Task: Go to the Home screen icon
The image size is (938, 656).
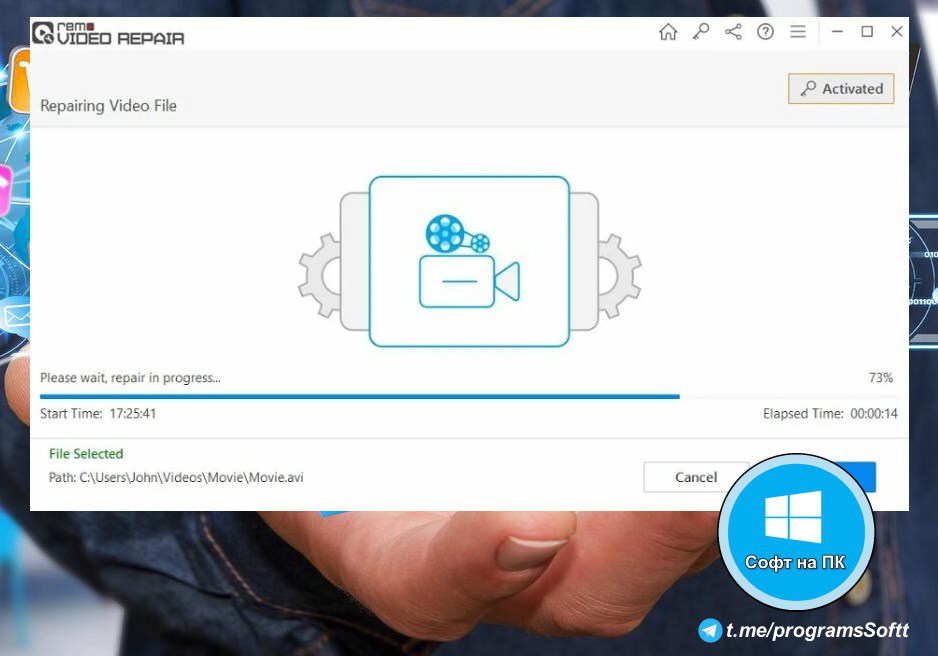Action: 668,32
